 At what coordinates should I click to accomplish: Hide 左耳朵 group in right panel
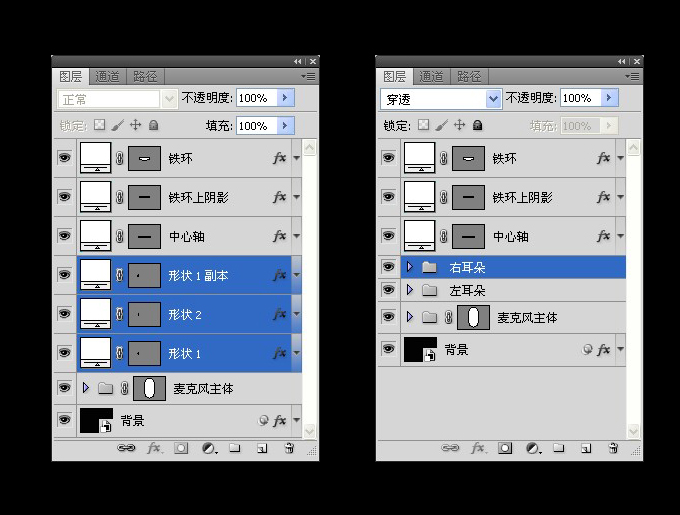tap(389, 290)
